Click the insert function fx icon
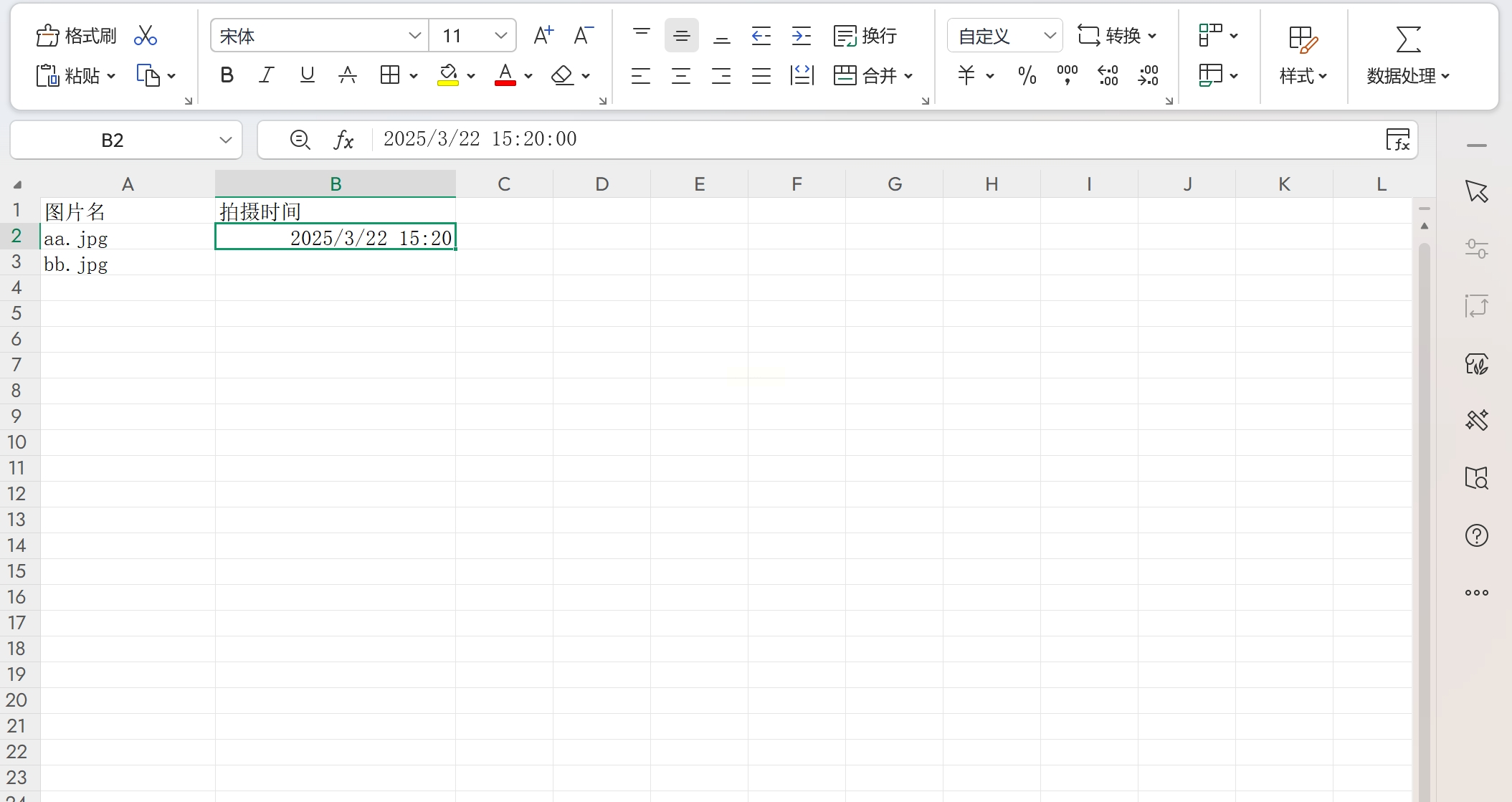The image size is (1512, 802). click(343, 140)
